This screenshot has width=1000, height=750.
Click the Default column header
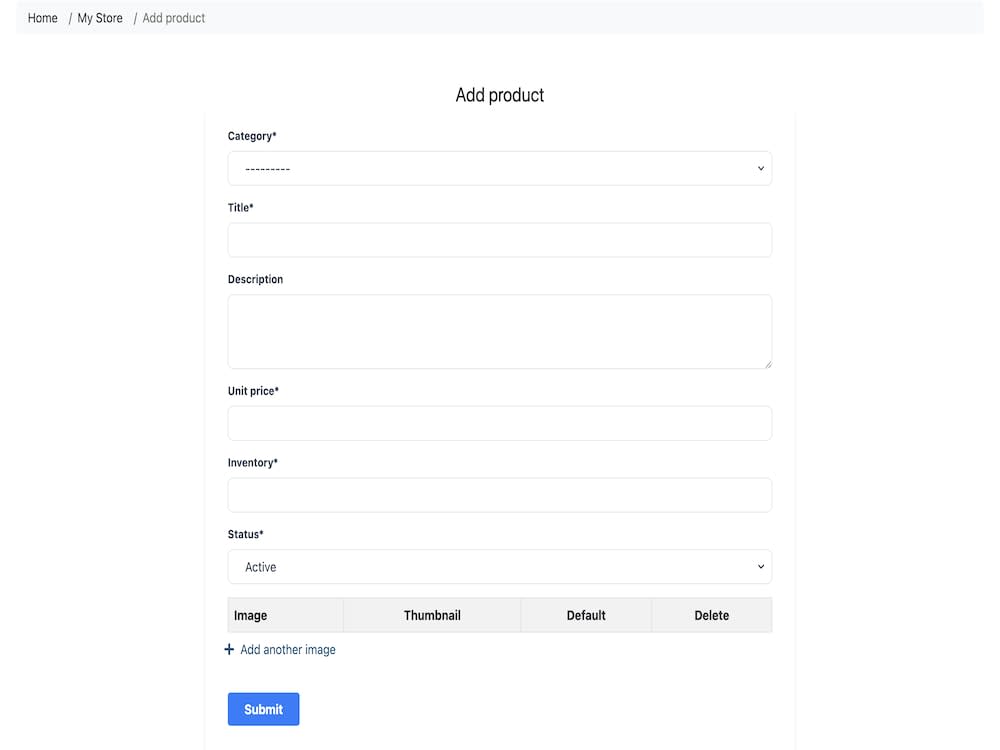click(586, 615)
